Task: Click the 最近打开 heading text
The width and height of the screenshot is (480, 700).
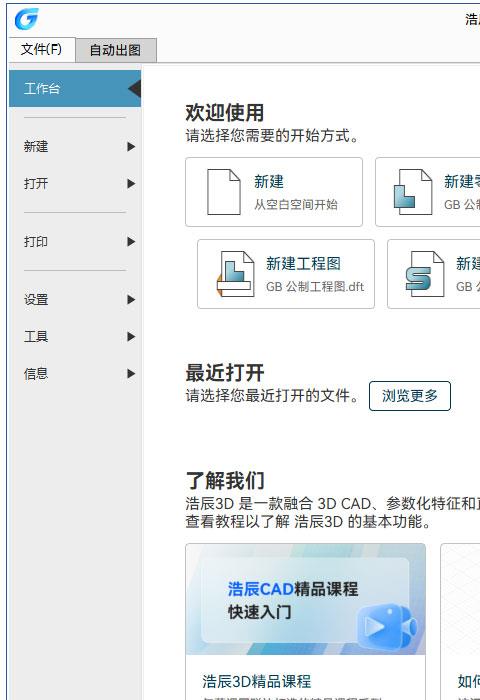Action: click(225, 373)
